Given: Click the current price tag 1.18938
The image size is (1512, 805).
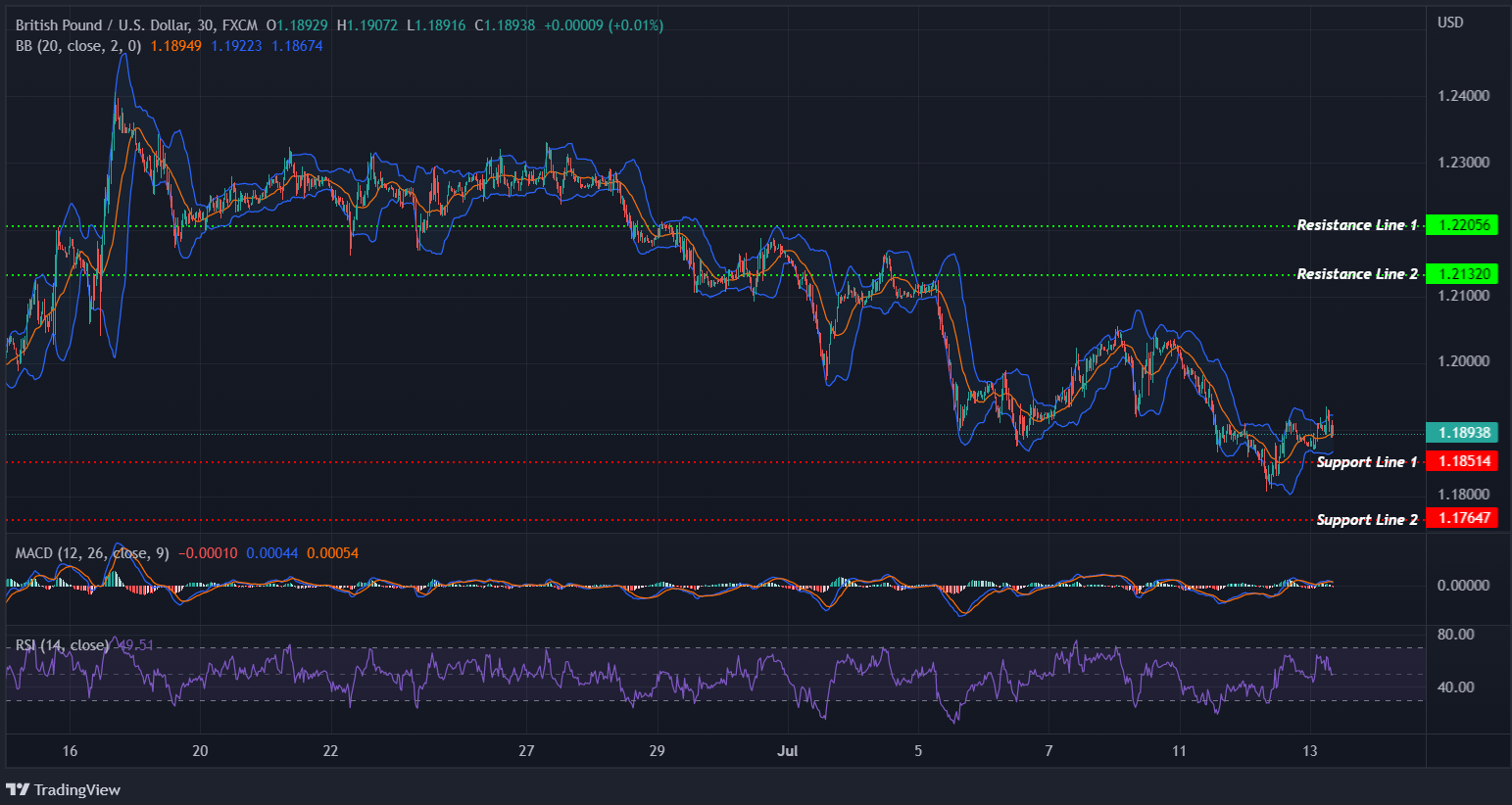Looking at the screenshot, I should pyautogui.click(x=1463, y=431).
